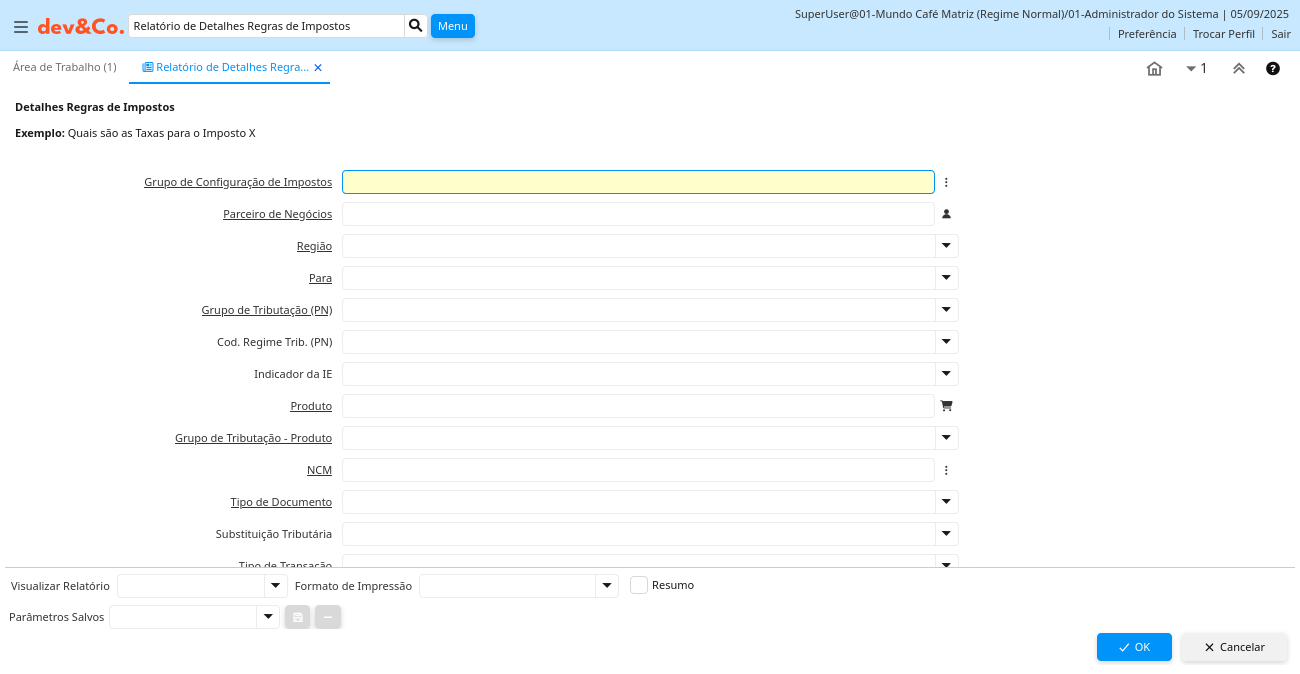Screen dimensions: 1300x674
Task: Open the hamburger menu icon
Action: [x=20, y=27]
